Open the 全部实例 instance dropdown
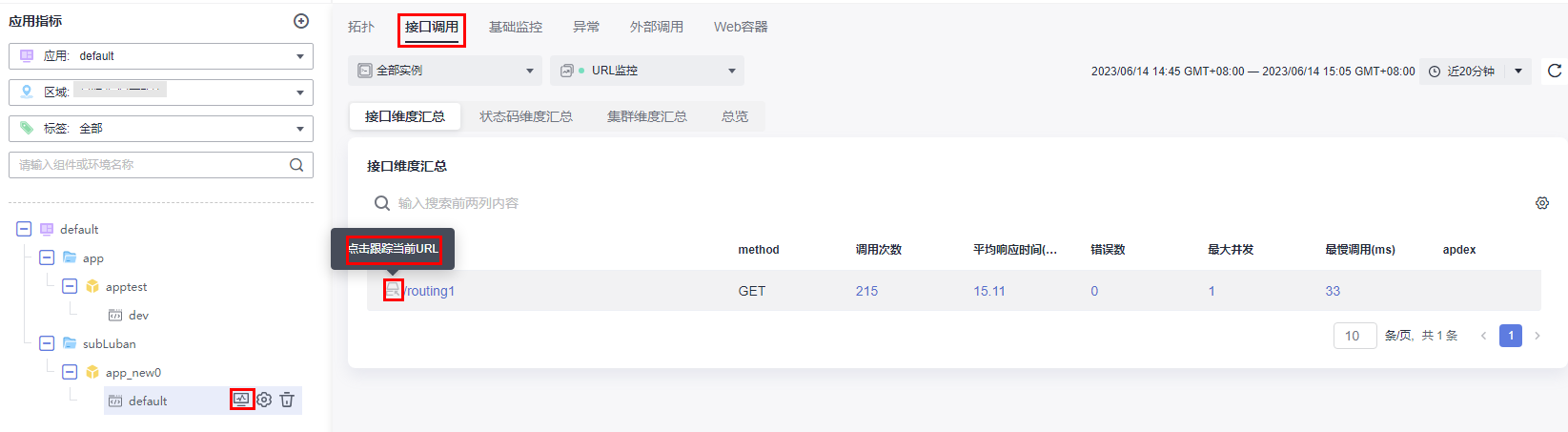The image size is (1568, 432). [x=445, y=71]
